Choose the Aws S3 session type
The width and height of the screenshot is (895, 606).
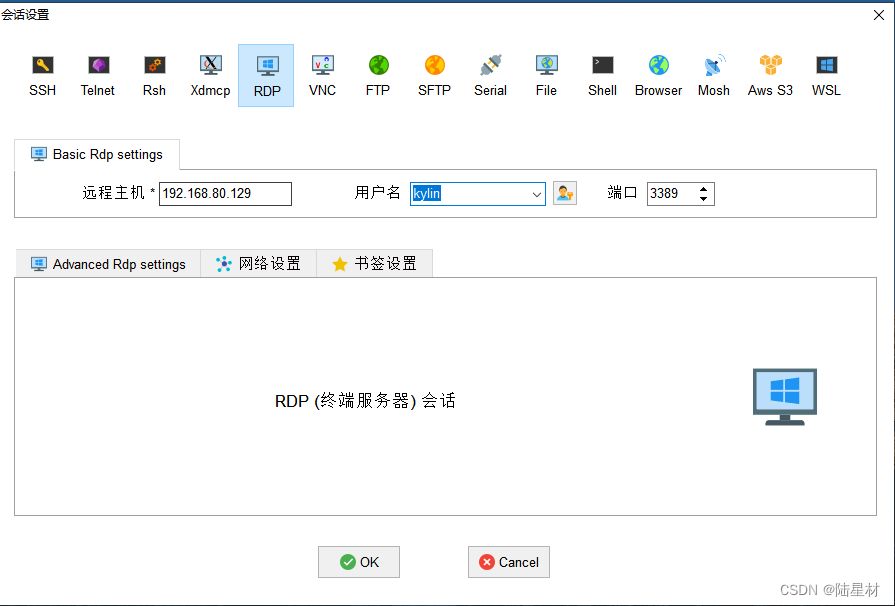tap(770, 76)
